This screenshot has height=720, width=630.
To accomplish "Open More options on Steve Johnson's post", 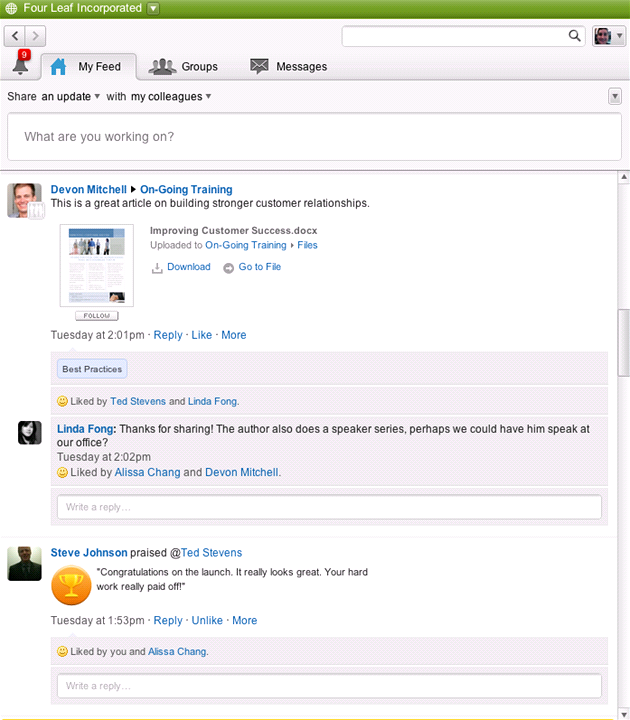I will tap(244, 621).
